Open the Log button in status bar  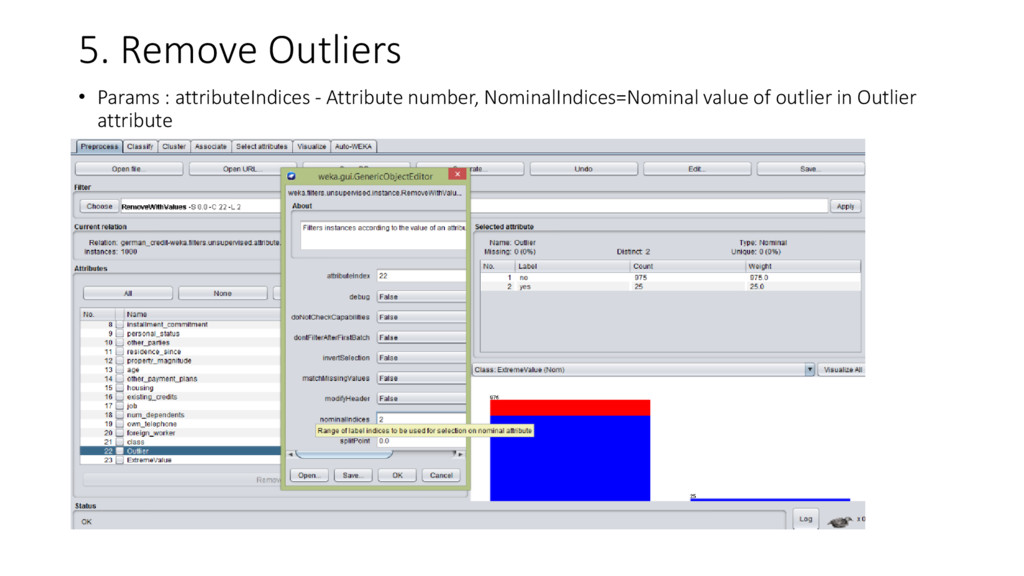click(806, 519)
